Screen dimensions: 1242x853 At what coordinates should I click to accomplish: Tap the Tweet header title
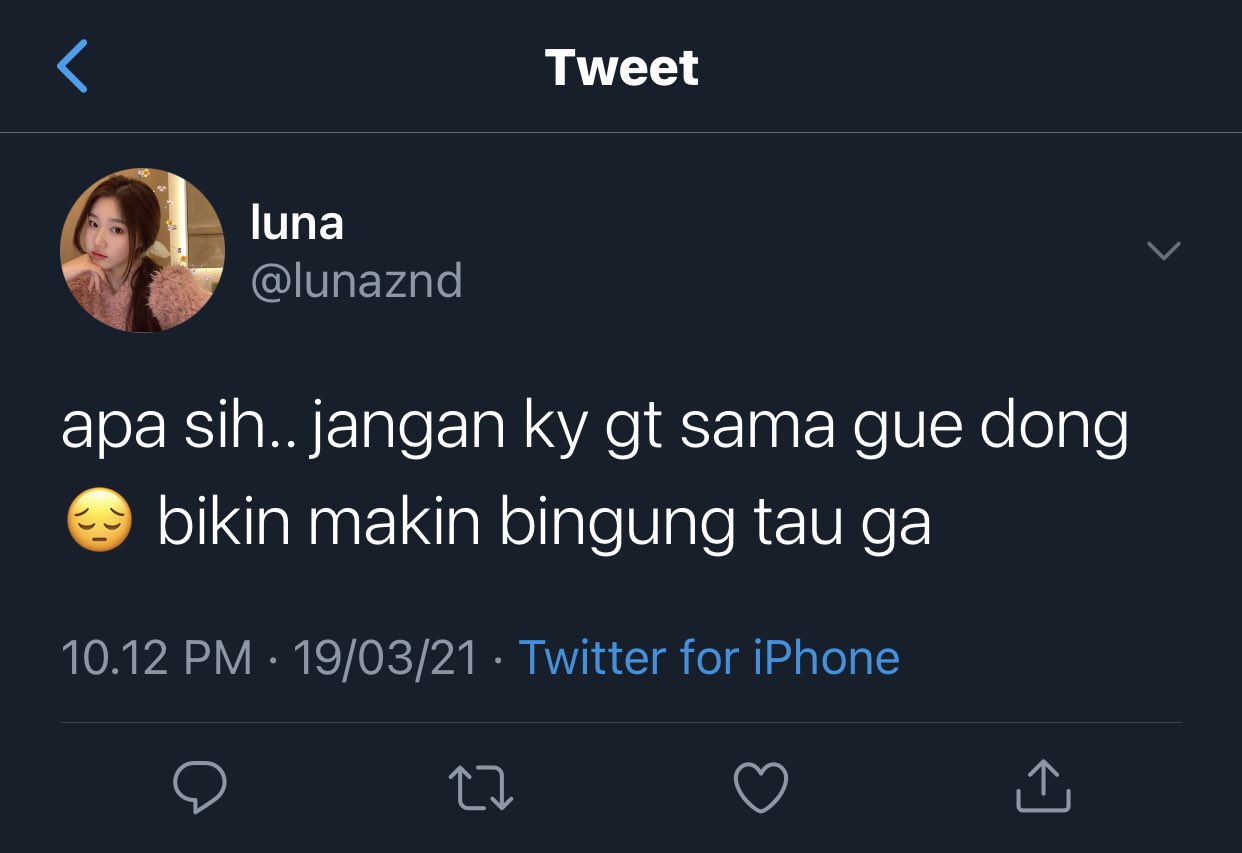pyautogui.click(x=621, y=67)
